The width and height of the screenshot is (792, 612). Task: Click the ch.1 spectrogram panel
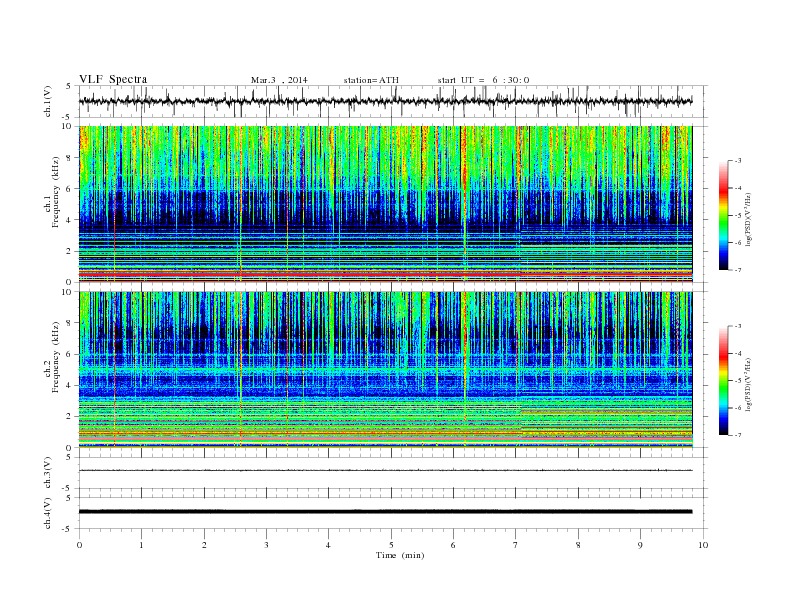pos(385,204)
